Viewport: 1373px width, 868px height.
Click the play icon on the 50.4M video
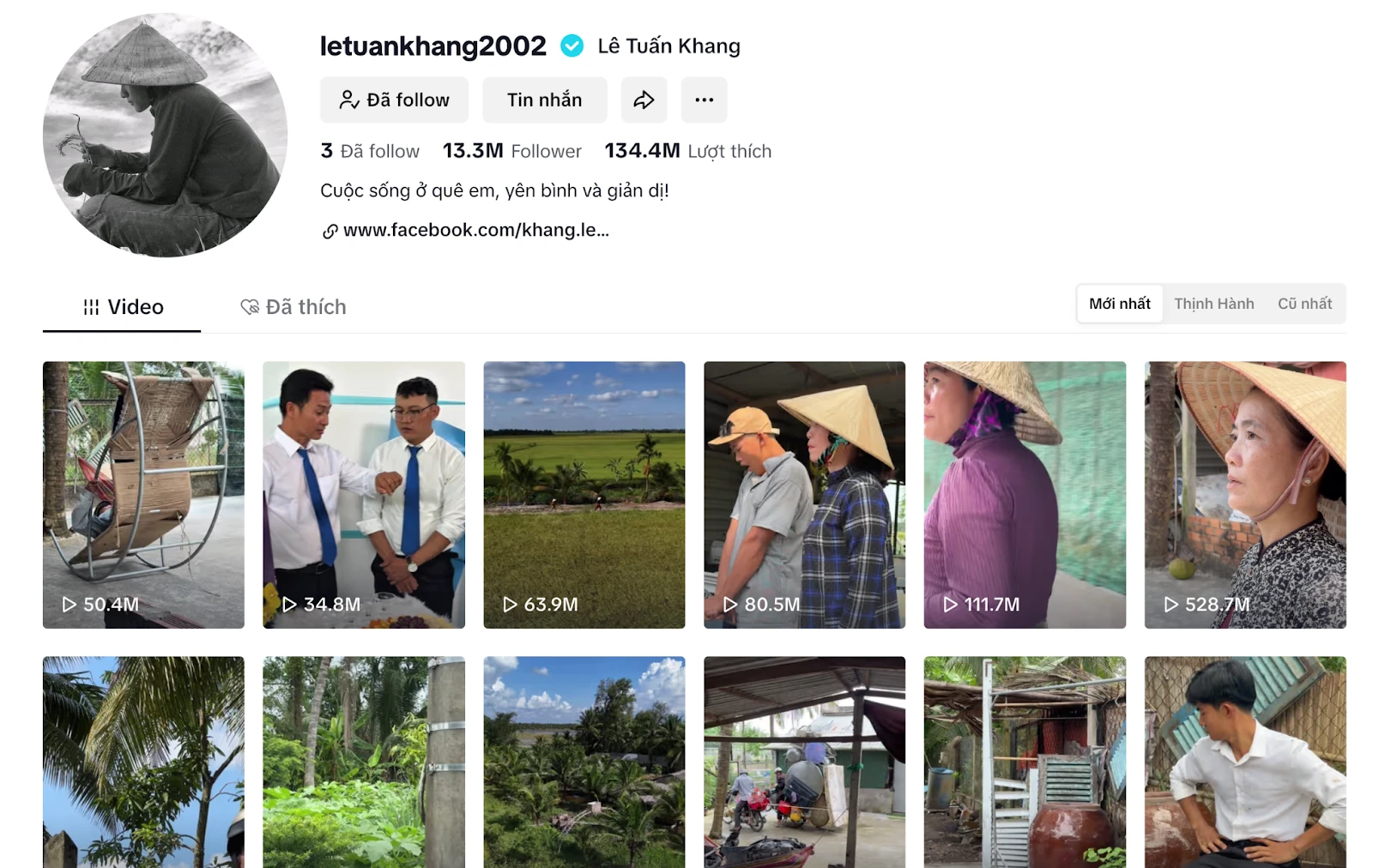pos(70,604)
